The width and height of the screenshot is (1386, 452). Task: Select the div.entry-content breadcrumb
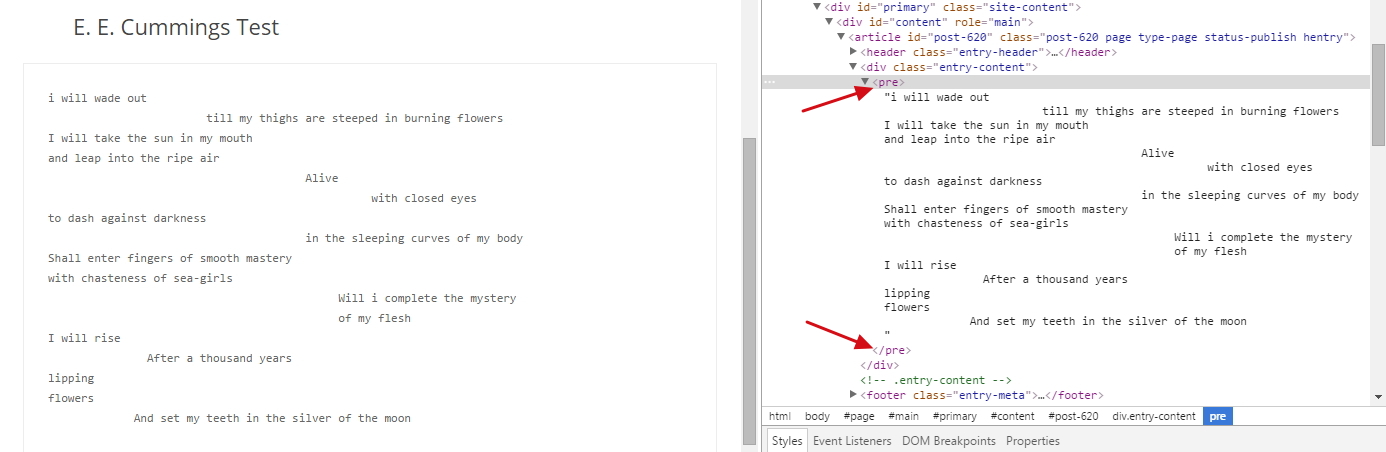coord(1154,417)
